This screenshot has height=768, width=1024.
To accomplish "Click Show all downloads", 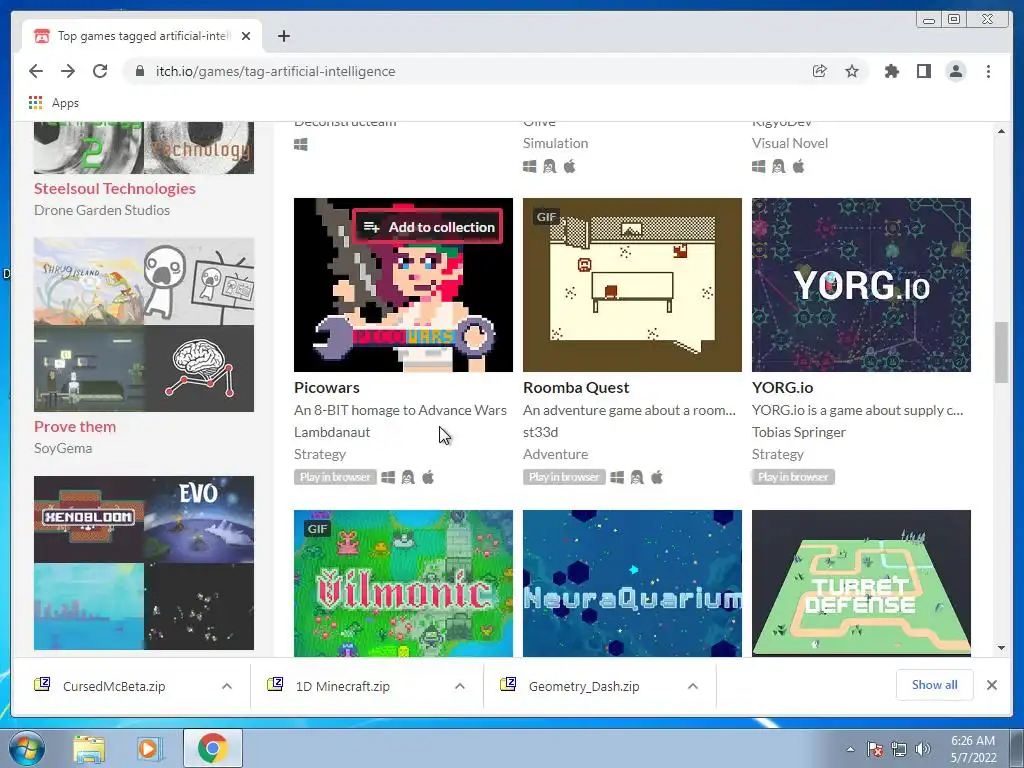I will click(x=935, y=684).
